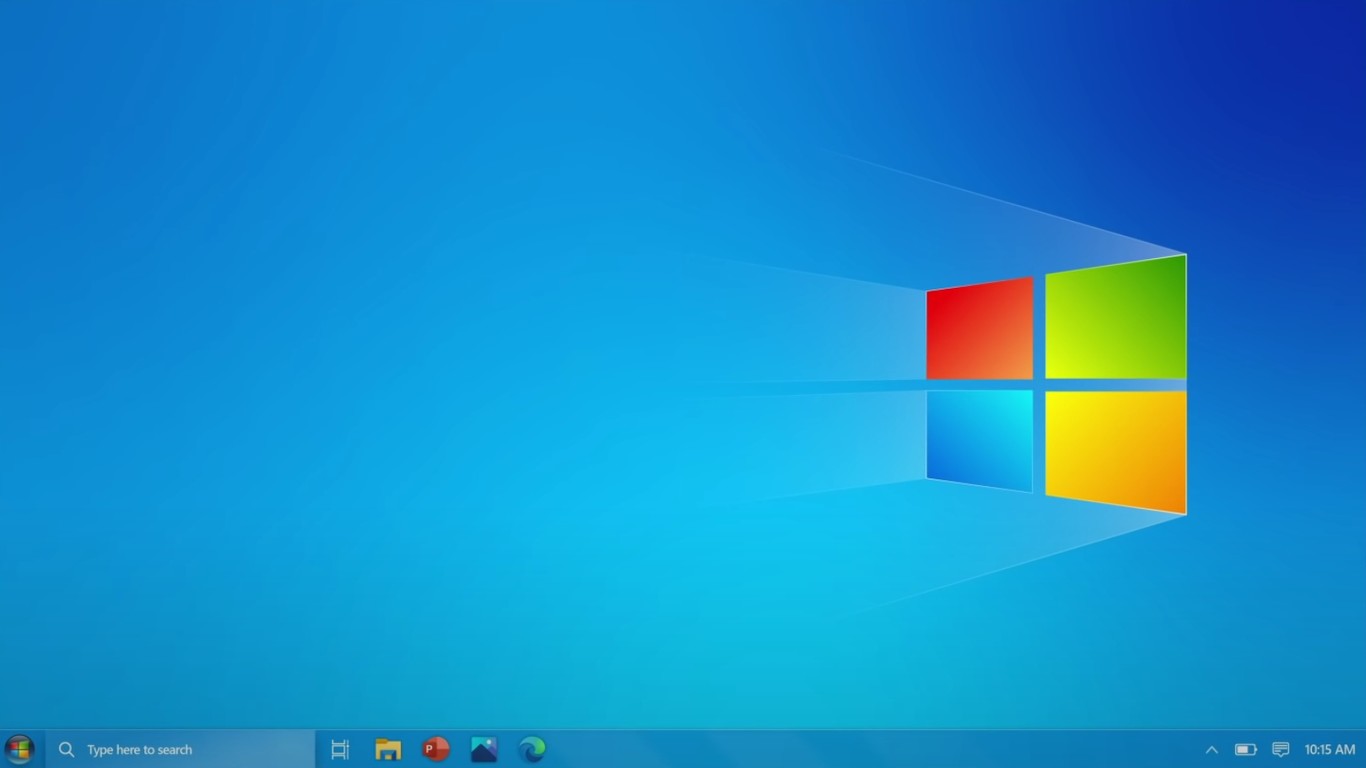Open Task View from the taskbar
The image size is (1366, 768).
(339, 749)
